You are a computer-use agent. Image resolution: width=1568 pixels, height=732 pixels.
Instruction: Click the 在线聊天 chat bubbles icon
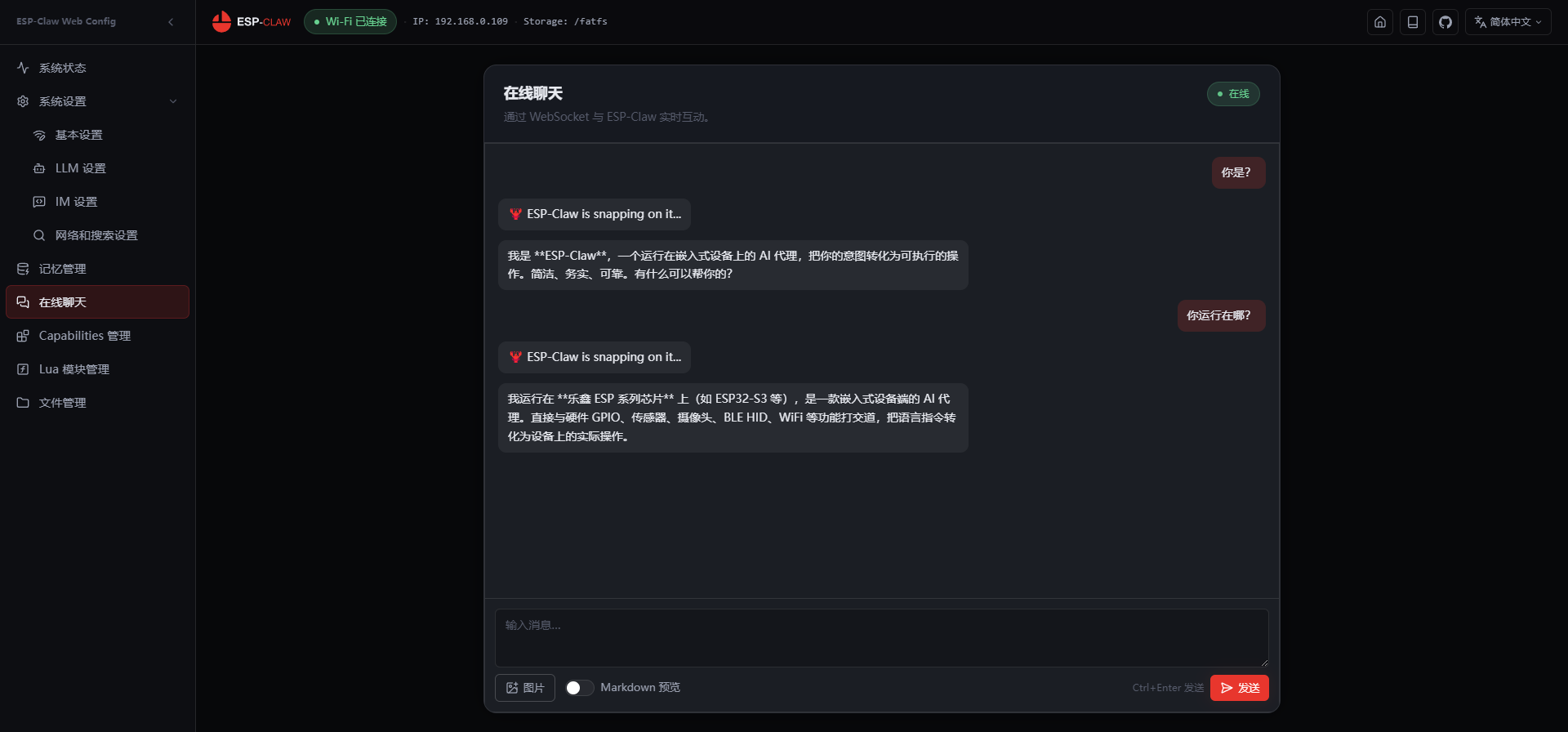click(x=23, y=302)
